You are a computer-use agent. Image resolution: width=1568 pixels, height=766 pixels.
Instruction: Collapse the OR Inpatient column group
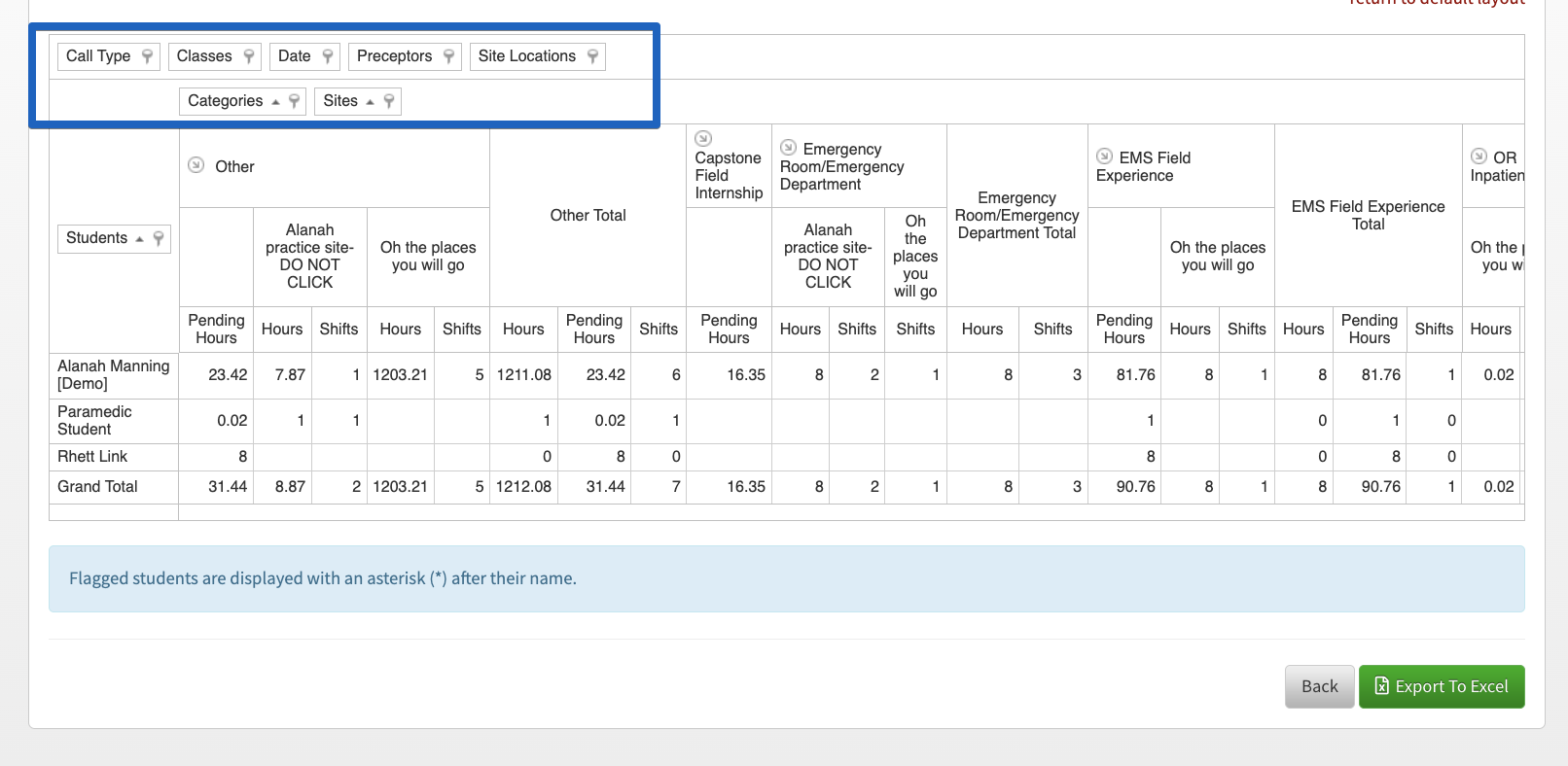click(1479, 157)
